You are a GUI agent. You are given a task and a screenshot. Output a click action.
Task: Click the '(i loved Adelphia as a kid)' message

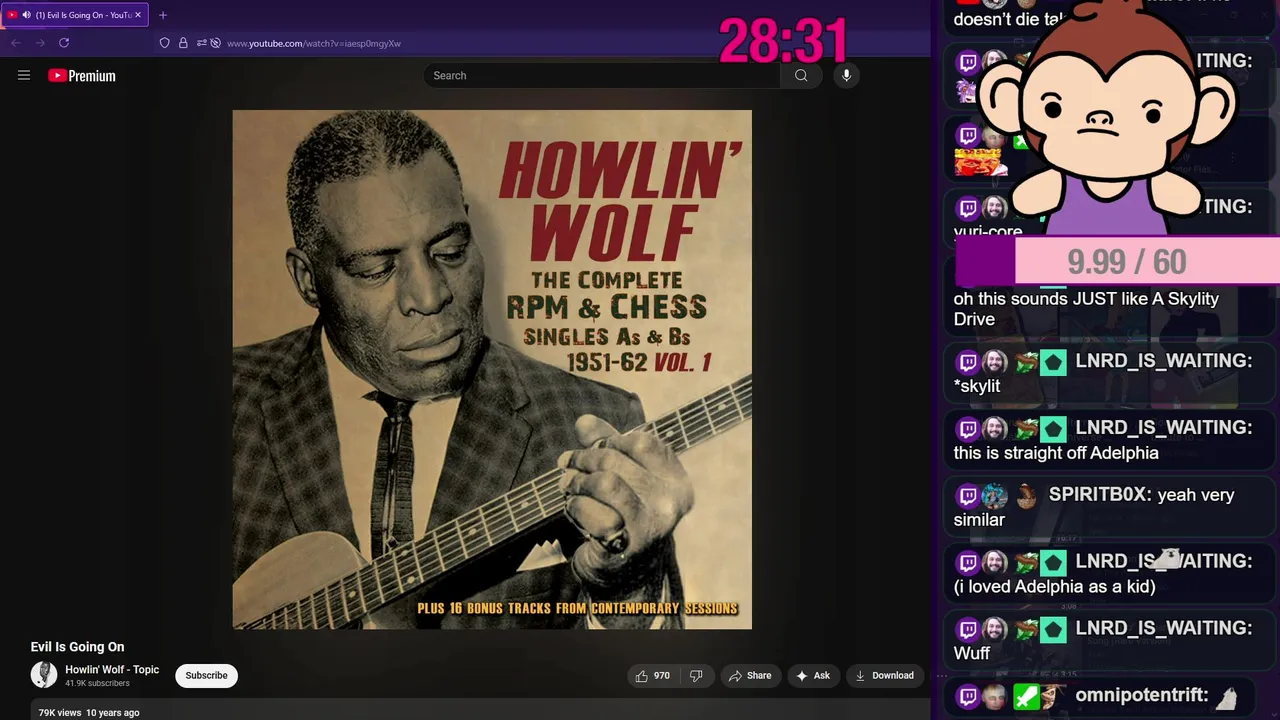click(x=1055, y=587)
